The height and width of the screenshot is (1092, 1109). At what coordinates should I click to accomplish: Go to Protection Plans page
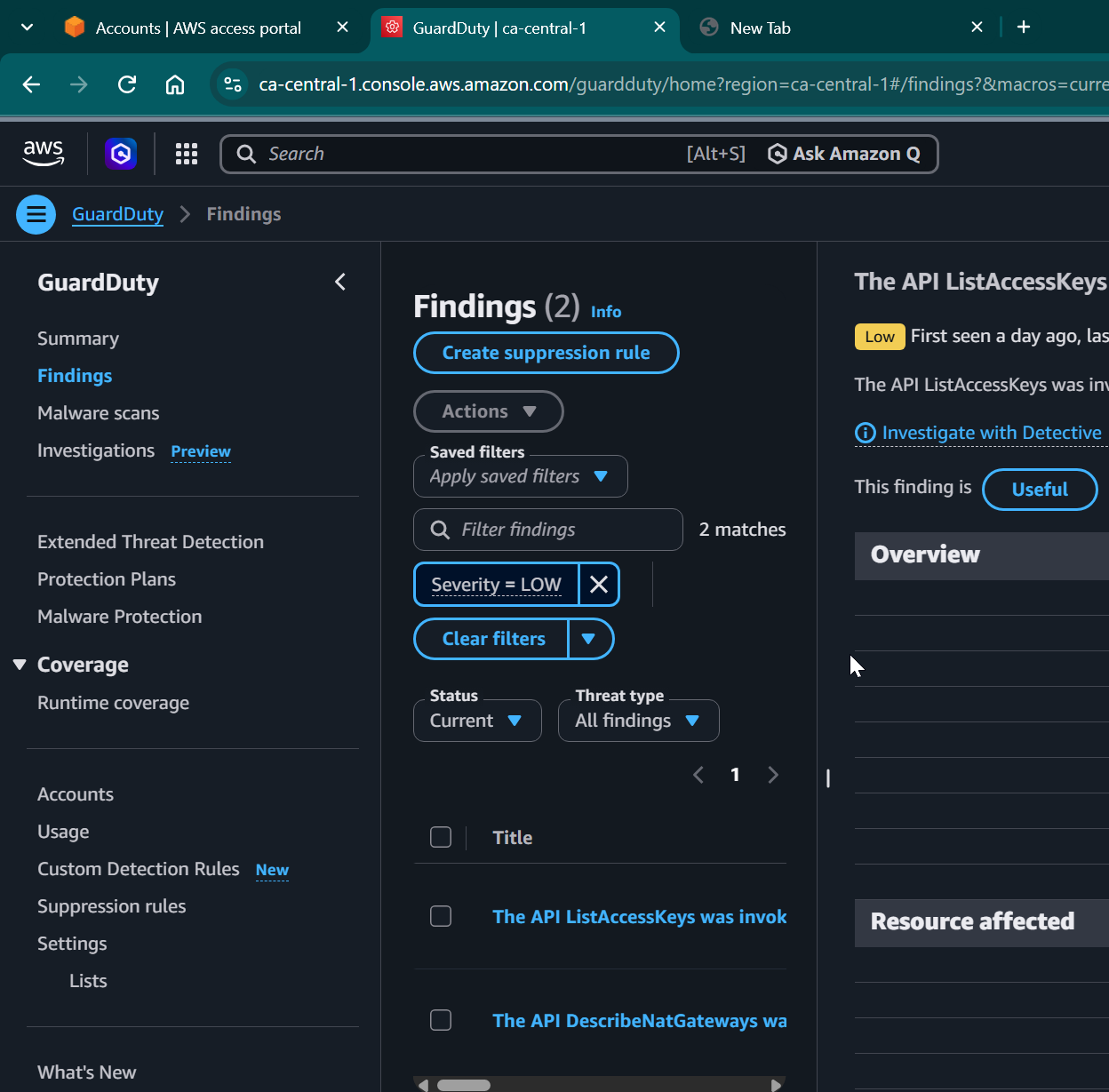(x=107, y=579)
